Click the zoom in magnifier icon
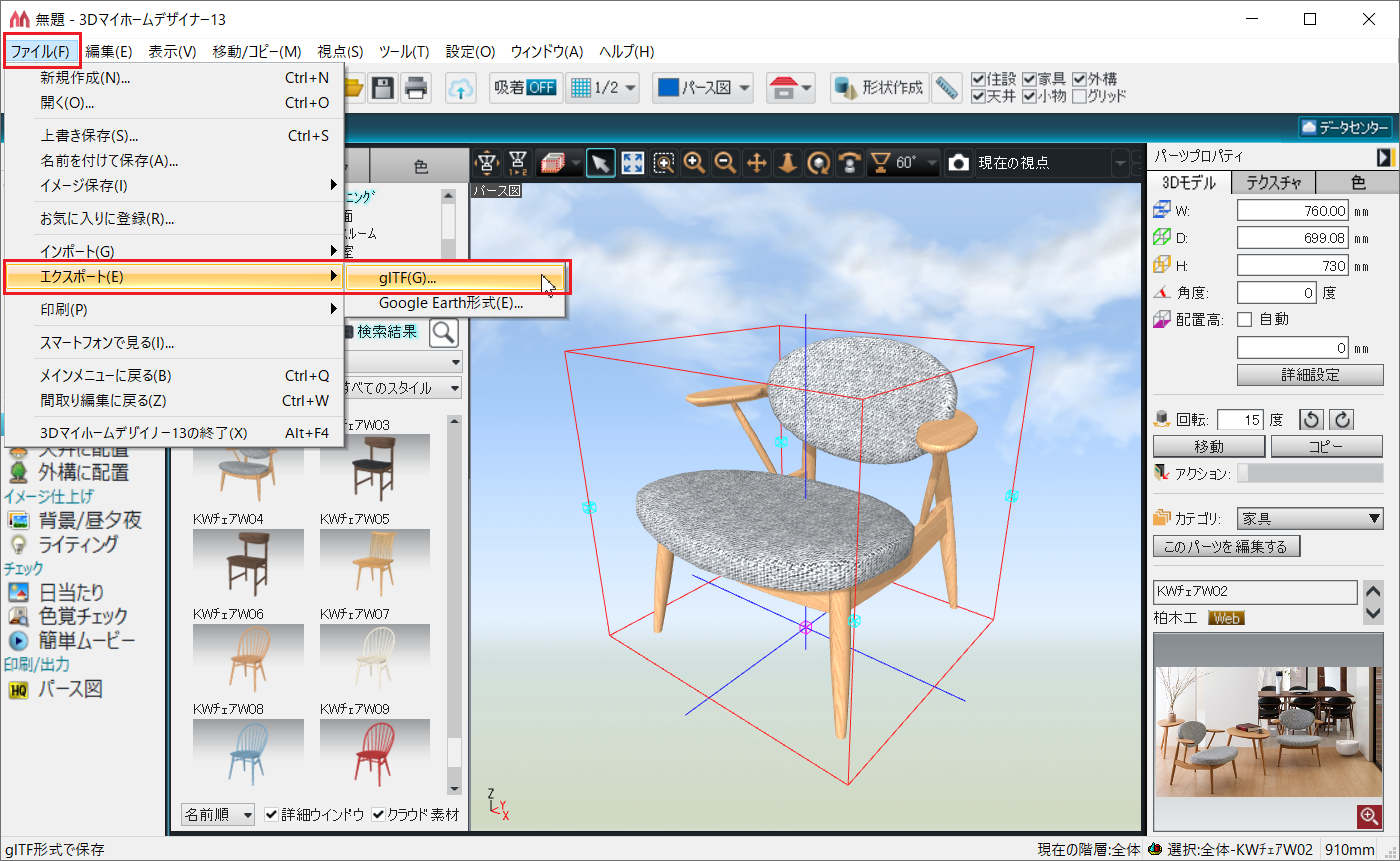Image resolution: width=1400 pixels, height=861 pixels. (695, 163)
